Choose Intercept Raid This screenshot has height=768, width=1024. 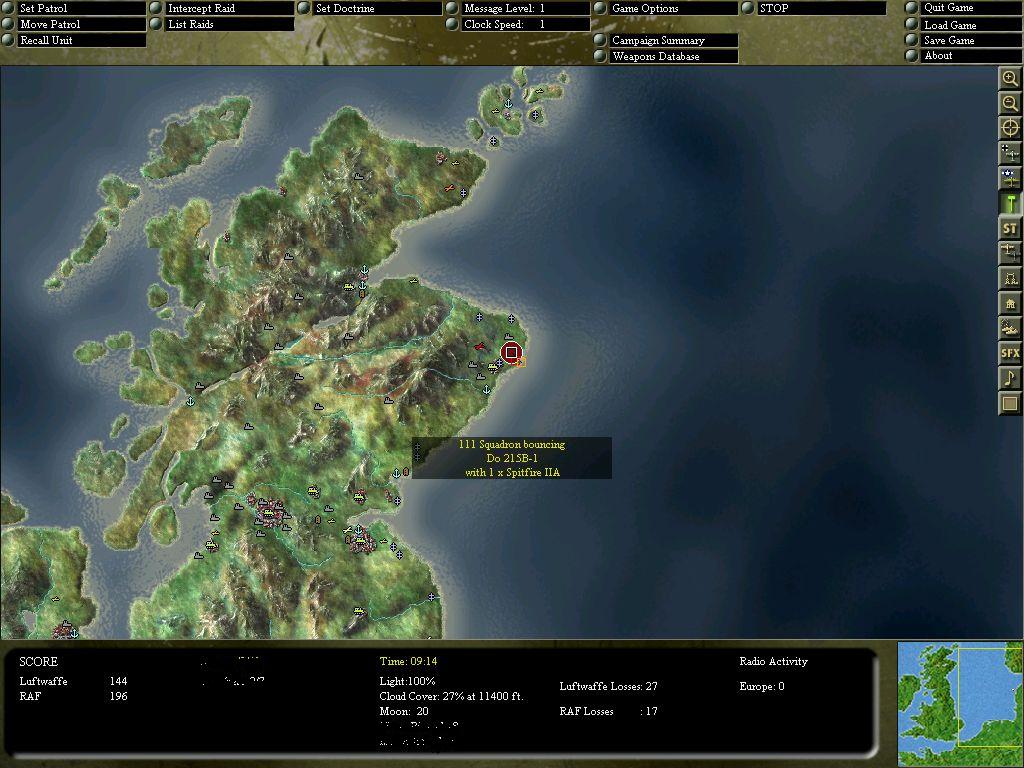222,8
